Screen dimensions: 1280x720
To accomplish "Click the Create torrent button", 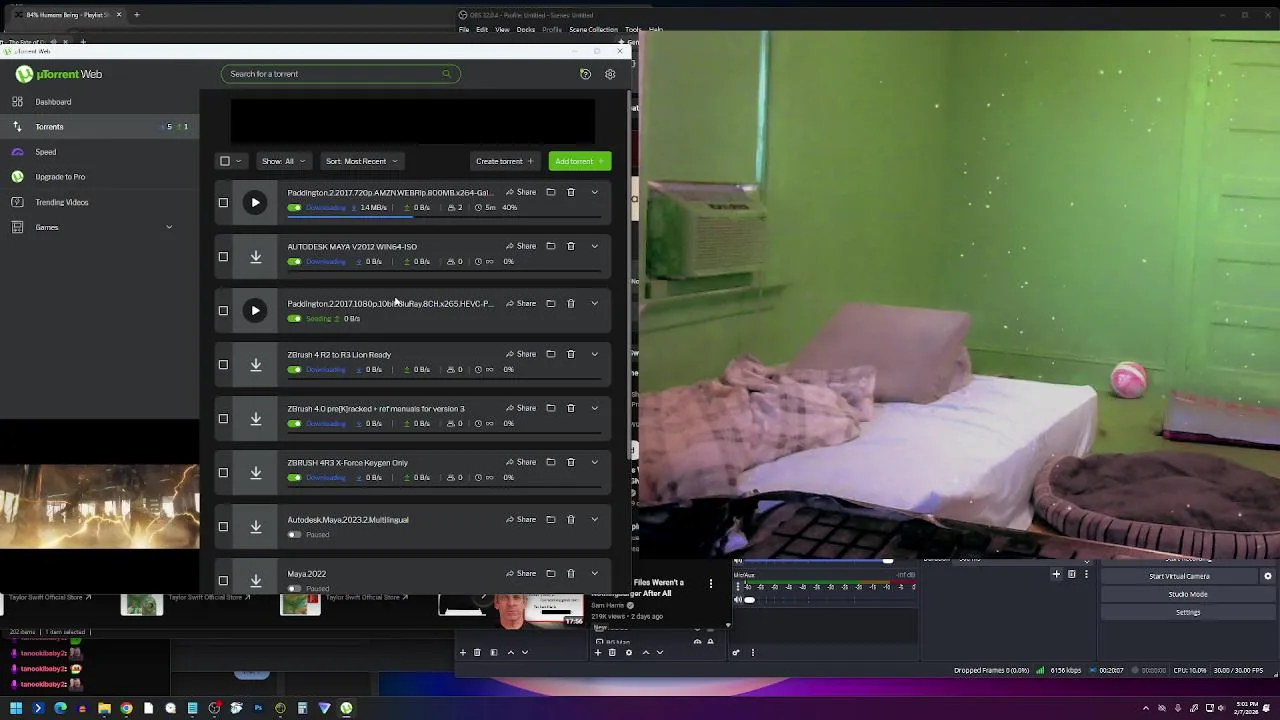I will (505, 161).
